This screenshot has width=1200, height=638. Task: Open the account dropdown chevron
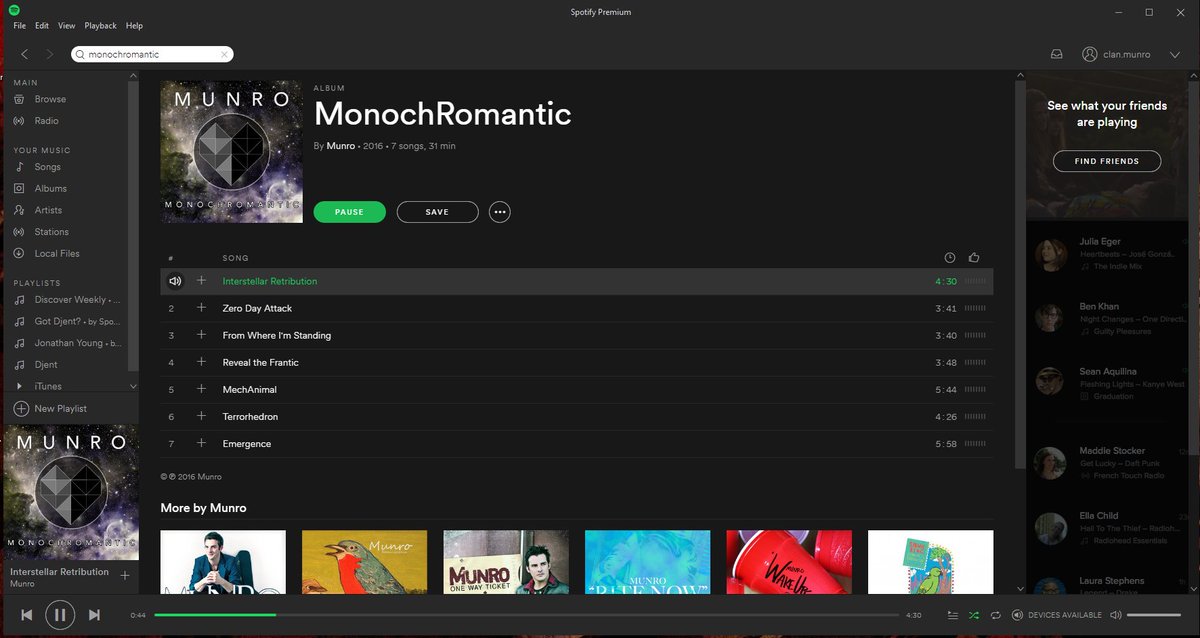1175,55
